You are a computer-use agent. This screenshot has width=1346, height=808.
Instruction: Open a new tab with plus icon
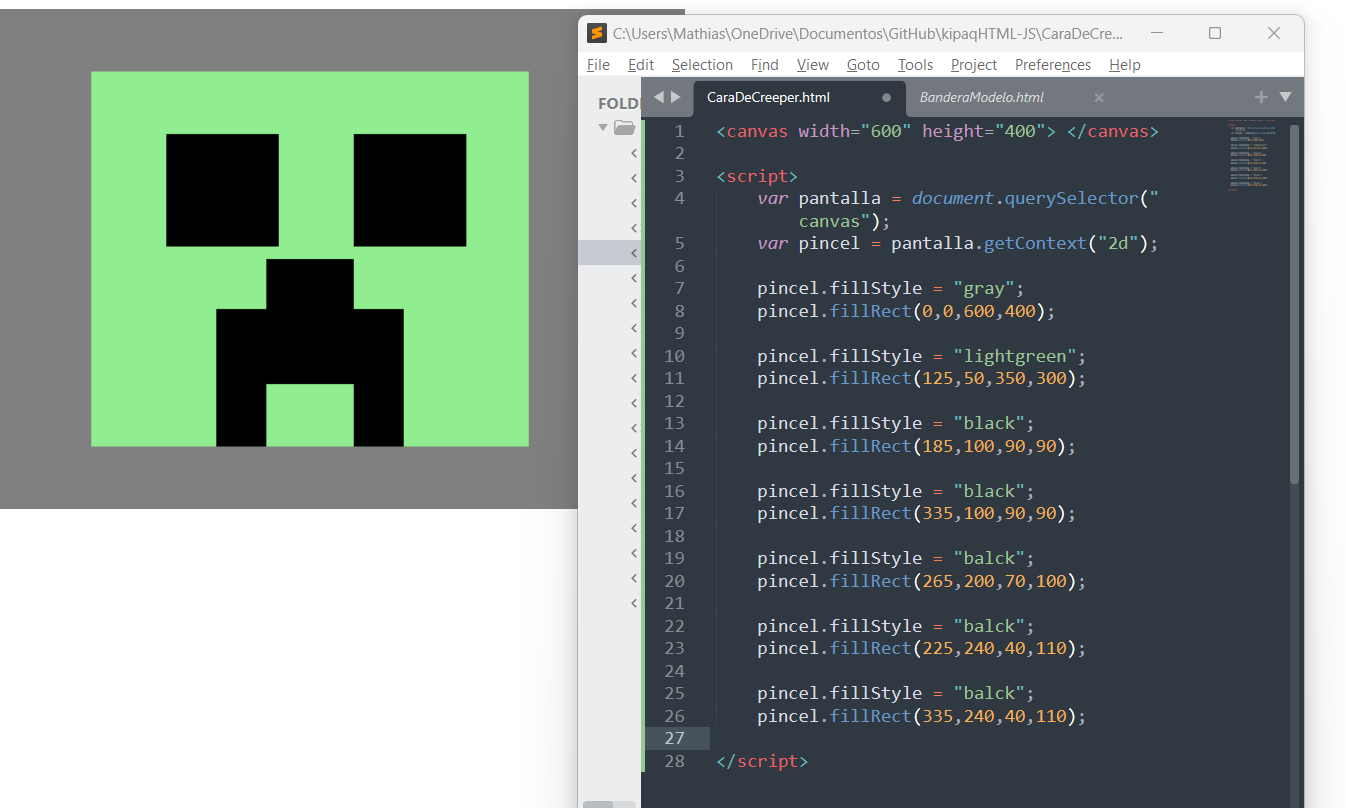click(x=1261, y=97)
